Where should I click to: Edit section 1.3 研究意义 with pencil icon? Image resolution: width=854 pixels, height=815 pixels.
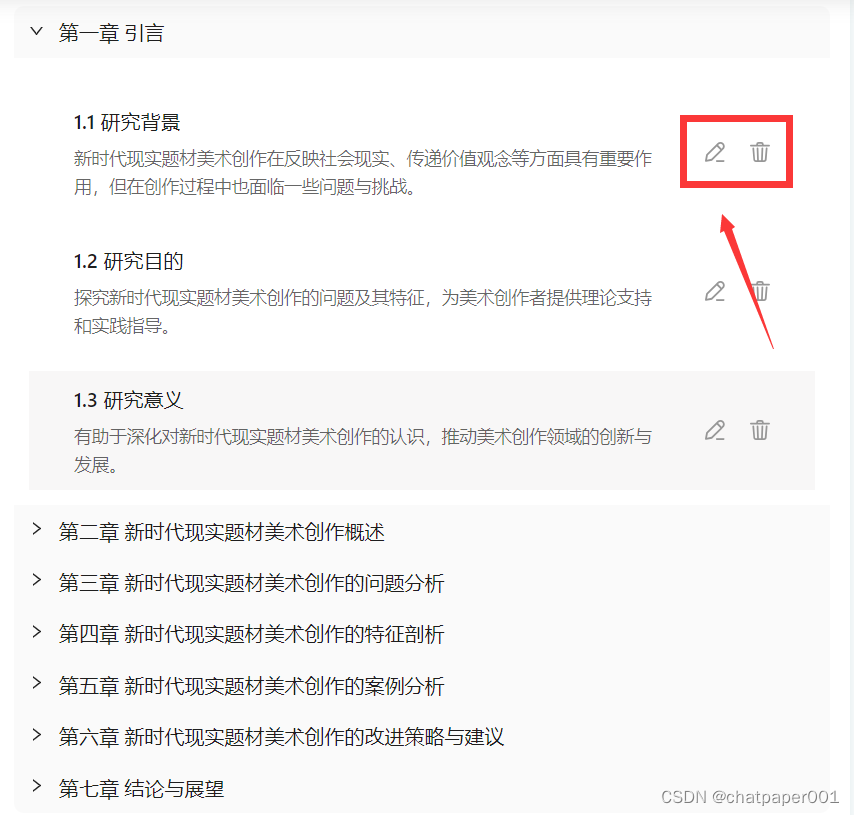tap(715, 430)
